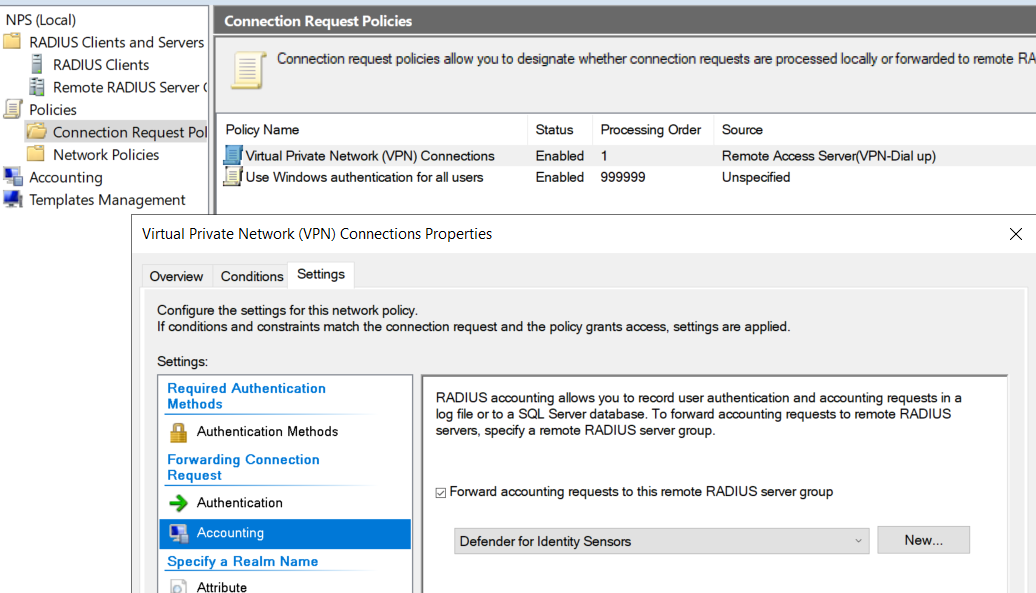The height and width of the screenshot is (593, 1036).
Task: Select the Attribute setting under Realm Name
Action: tap(222, 587)
